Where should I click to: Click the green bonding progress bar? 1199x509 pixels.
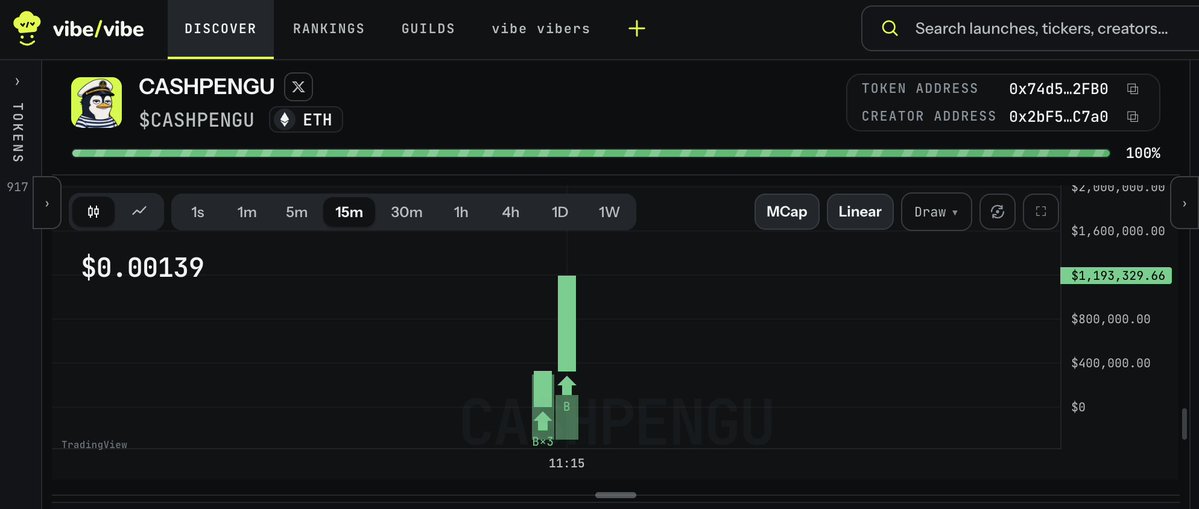click(x=590, y=154)
